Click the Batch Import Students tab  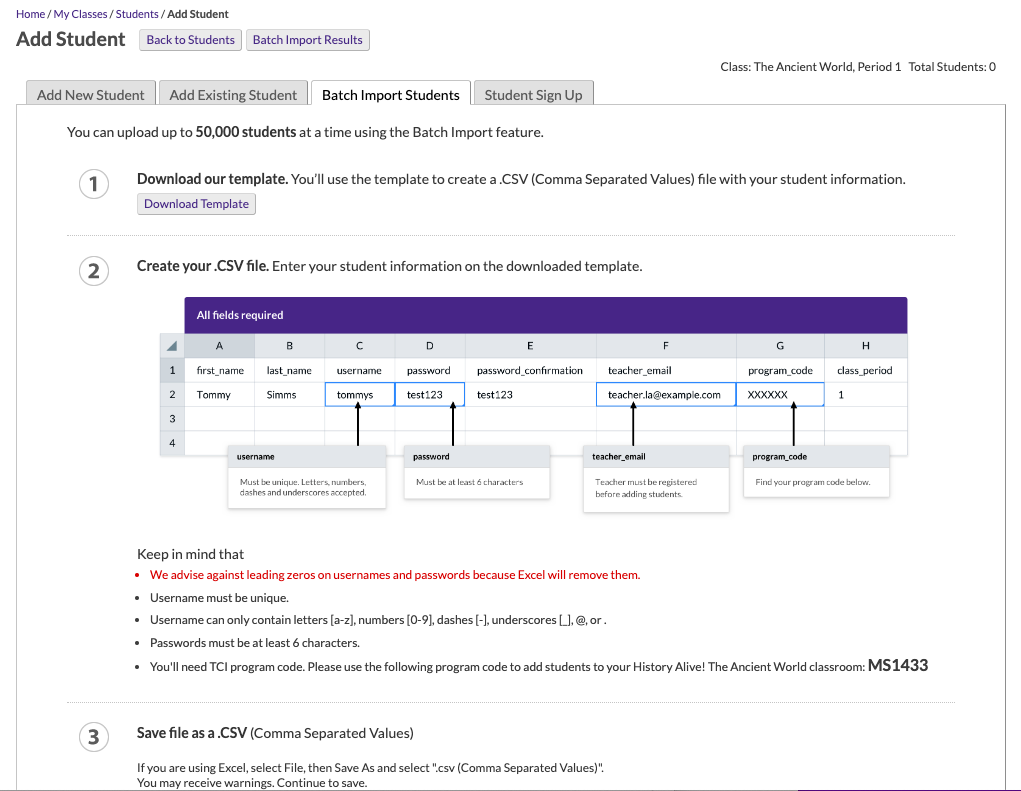(x=390, y=94)
